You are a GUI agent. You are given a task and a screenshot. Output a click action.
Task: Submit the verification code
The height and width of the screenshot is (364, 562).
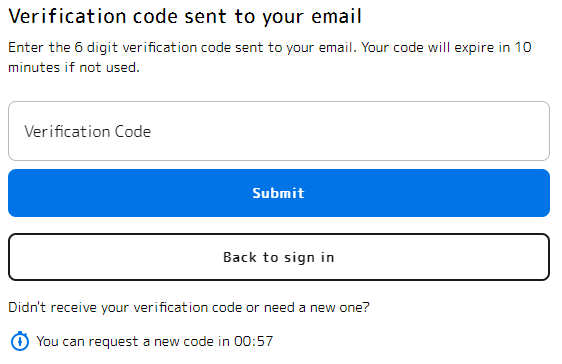click(279, 193)
